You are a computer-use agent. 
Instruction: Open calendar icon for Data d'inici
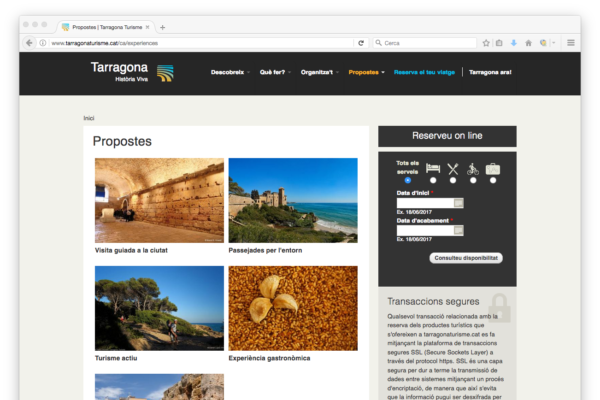coord(459,203)
